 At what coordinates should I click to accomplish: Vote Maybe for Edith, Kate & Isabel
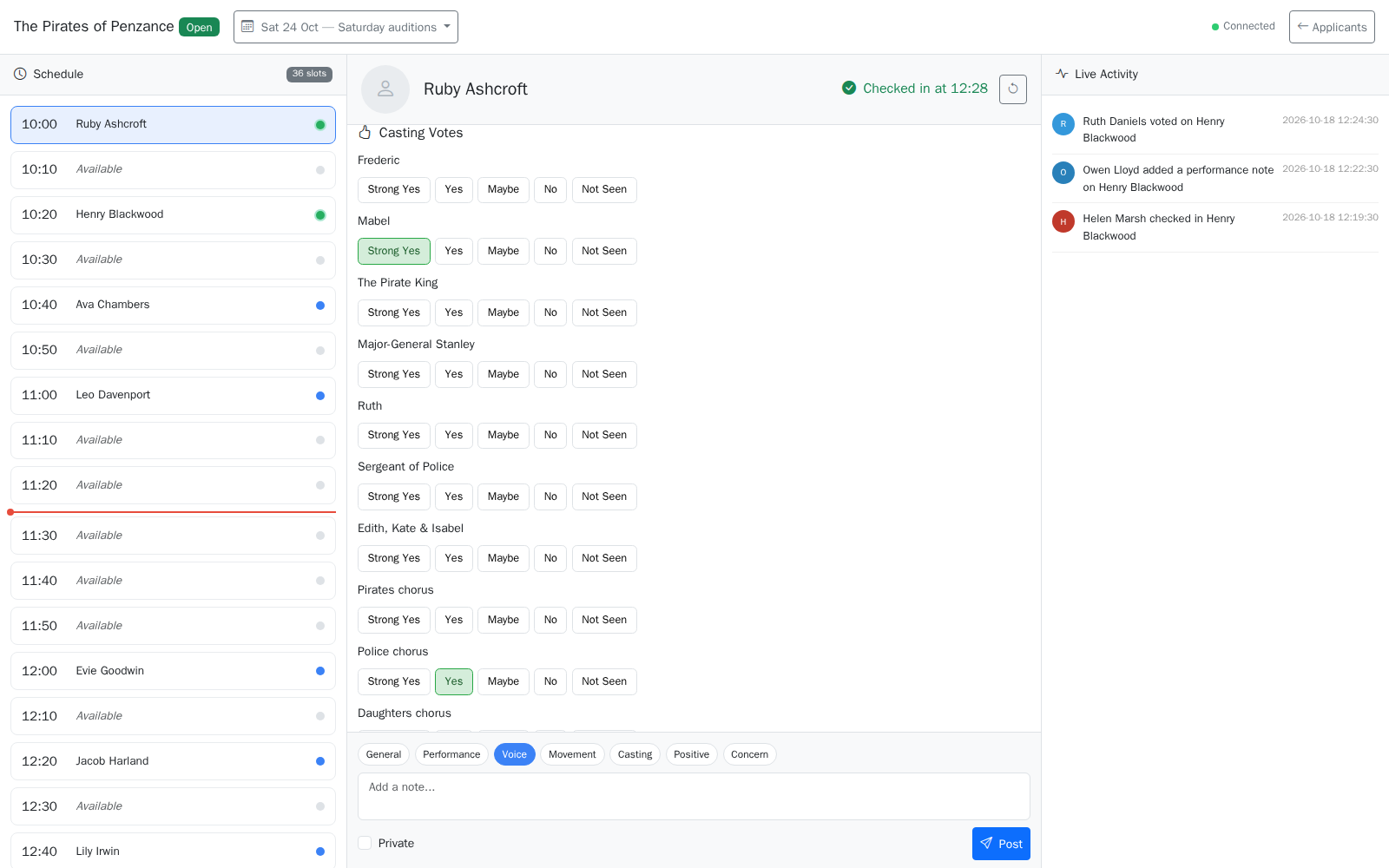[504, 558]
